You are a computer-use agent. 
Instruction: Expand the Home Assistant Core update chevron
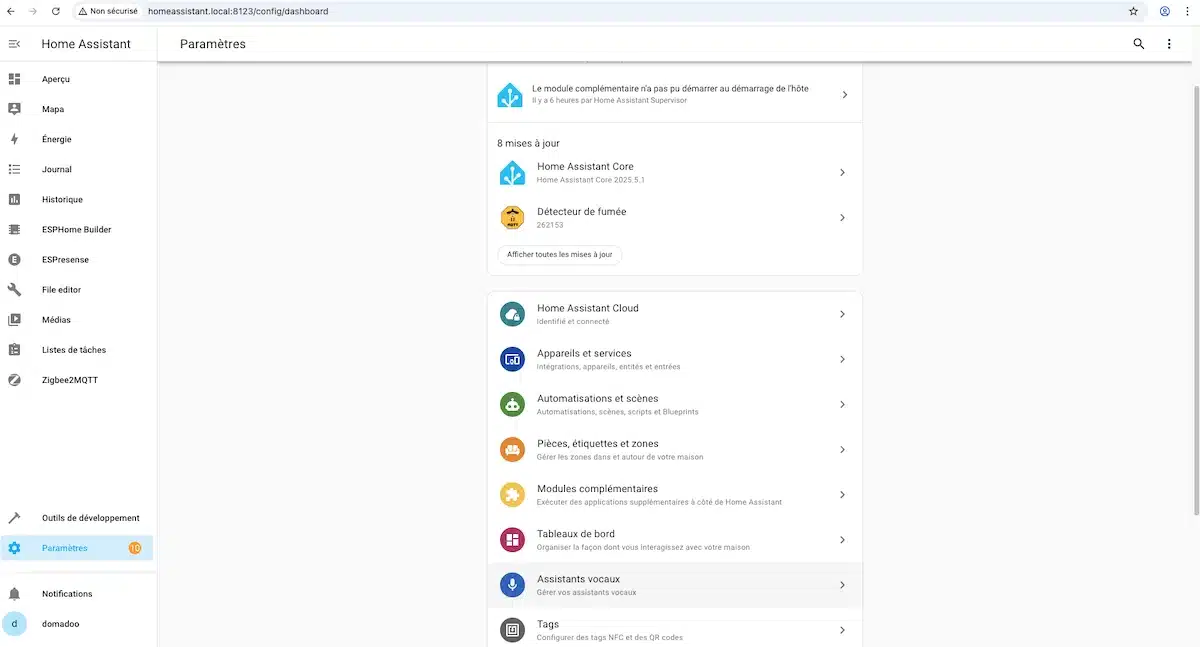(x=842, y=172)
